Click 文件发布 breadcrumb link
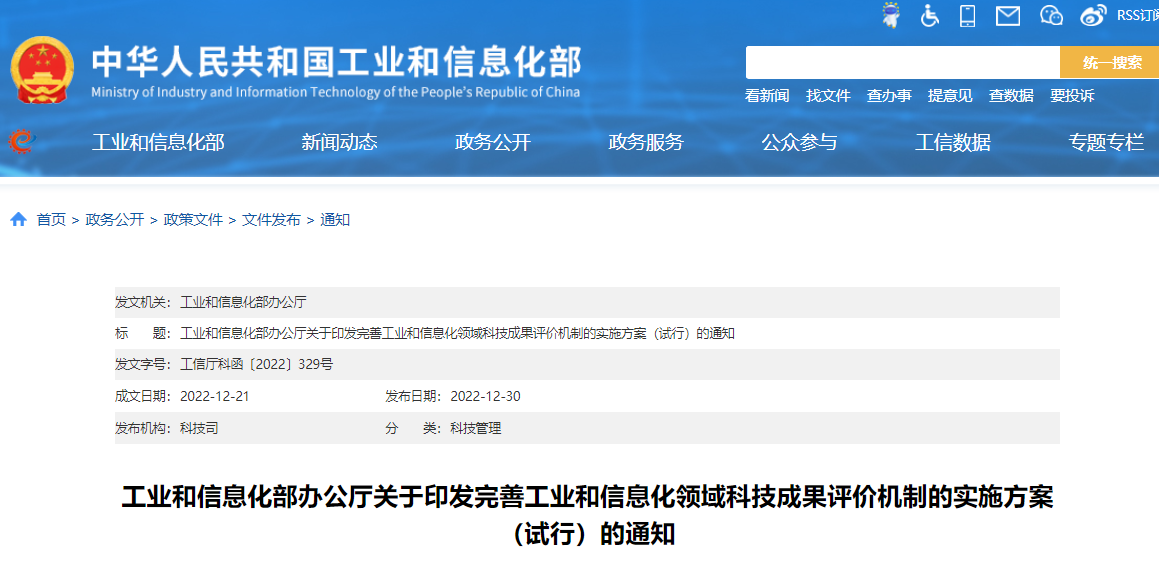This screenshot has width=1159, height=564. tap(271, 220)
